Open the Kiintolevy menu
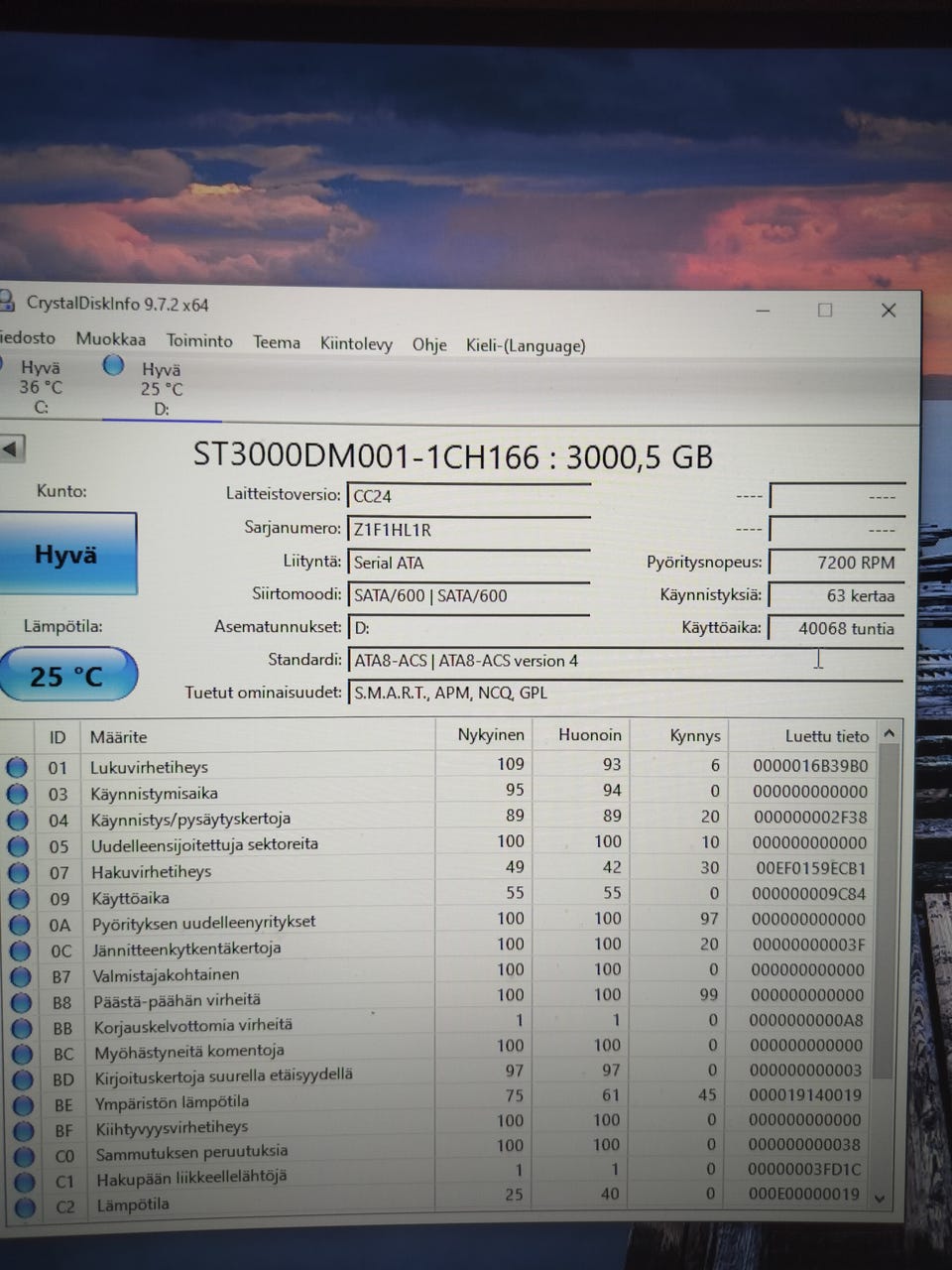 click(x=356, y=344)
